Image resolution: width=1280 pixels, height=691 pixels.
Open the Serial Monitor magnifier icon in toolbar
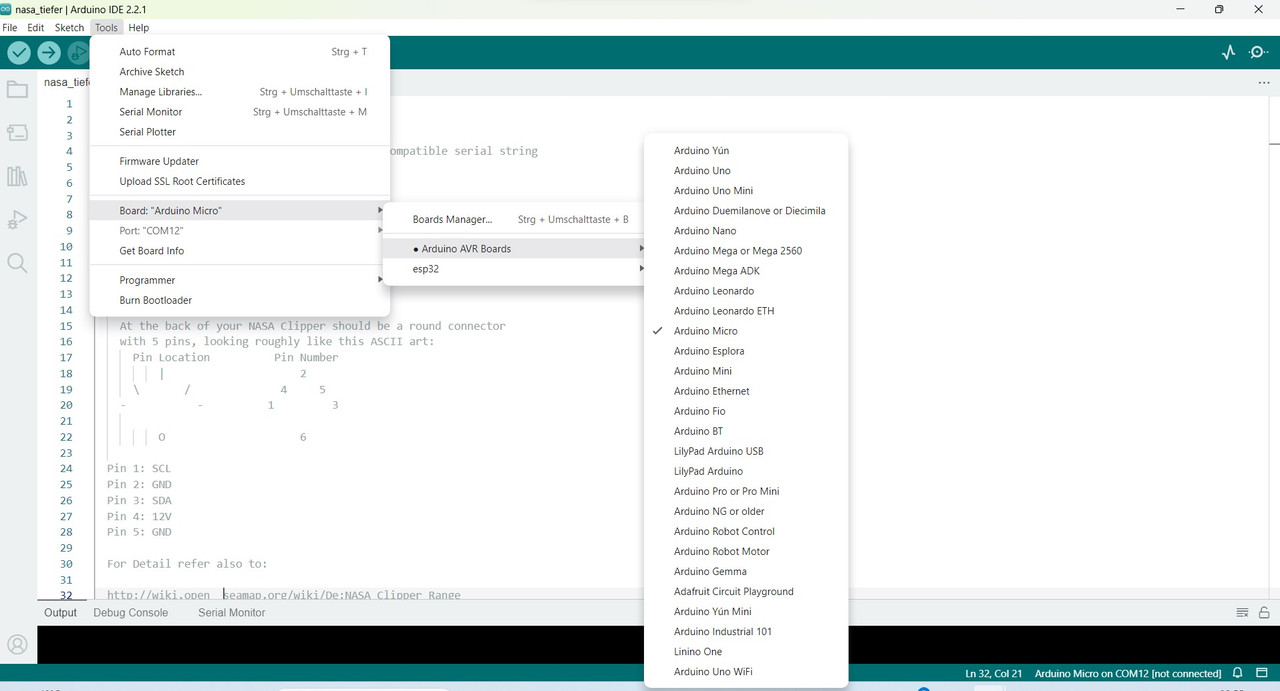(1259, 53)
